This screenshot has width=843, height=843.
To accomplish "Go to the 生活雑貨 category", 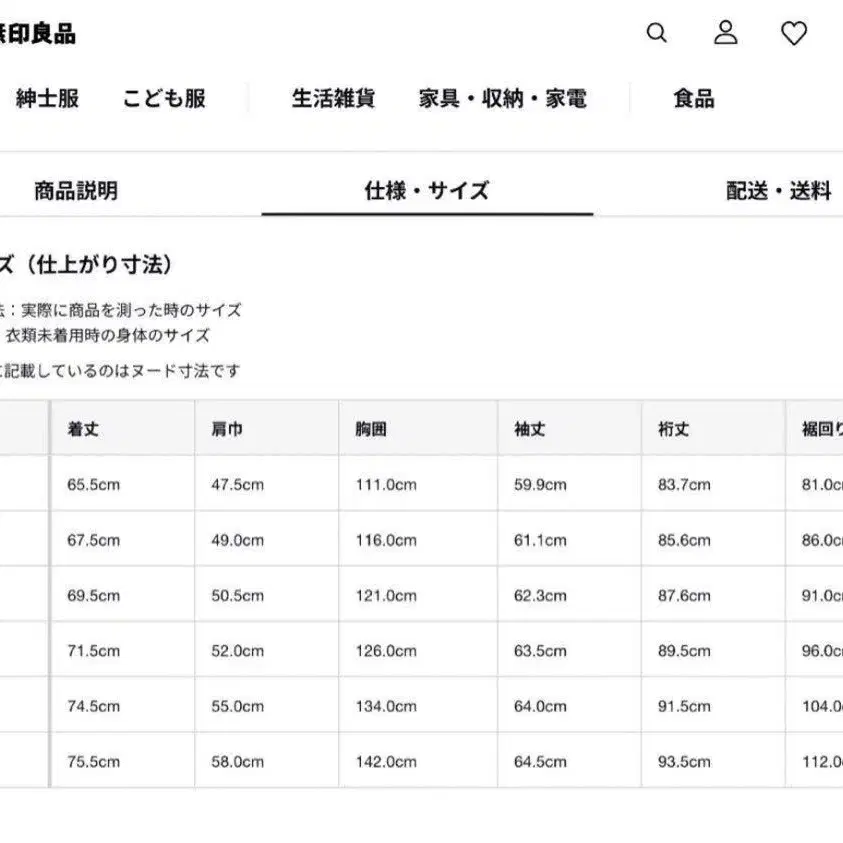I will (333, 98).
